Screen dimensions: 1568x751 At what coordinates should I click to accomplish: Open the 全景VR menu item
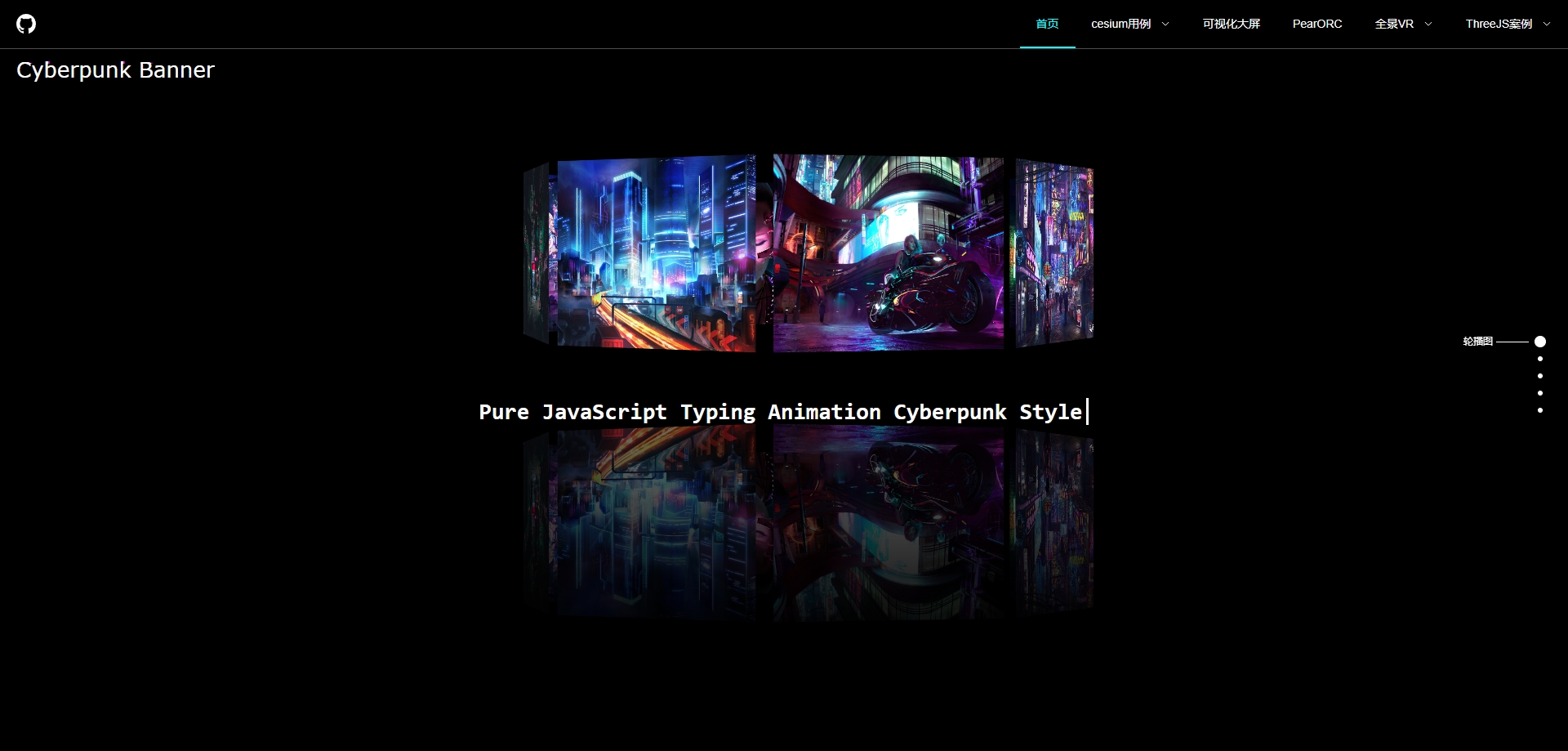pyautogui.click(x=1394, y=24)
